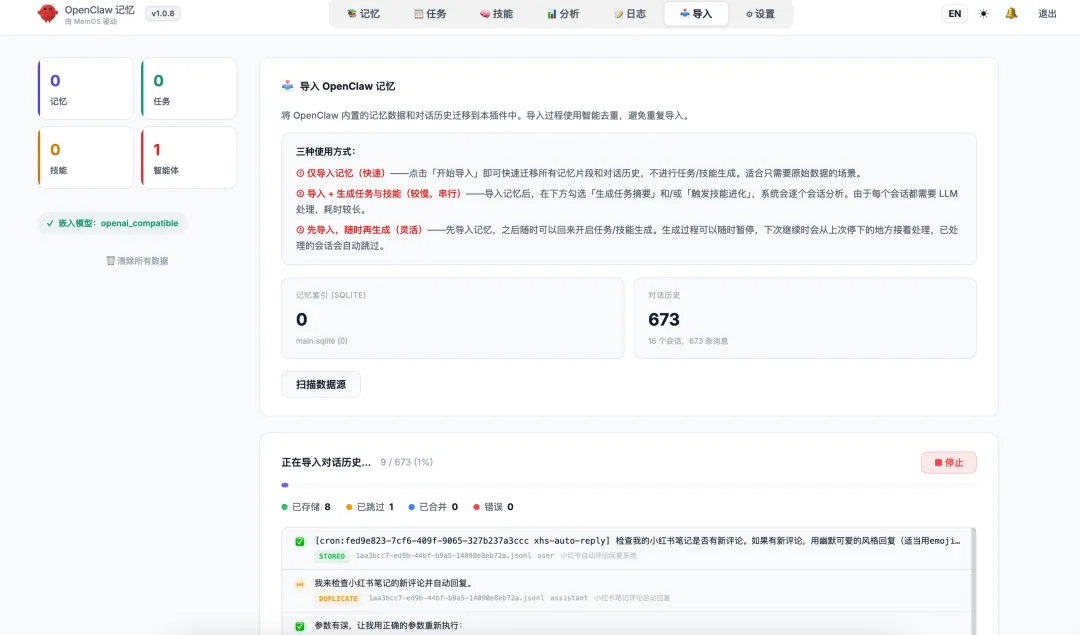Click the green stored checkmark on cron row
The width and height of the screenshot is (1080, 635).
(300, 541)
